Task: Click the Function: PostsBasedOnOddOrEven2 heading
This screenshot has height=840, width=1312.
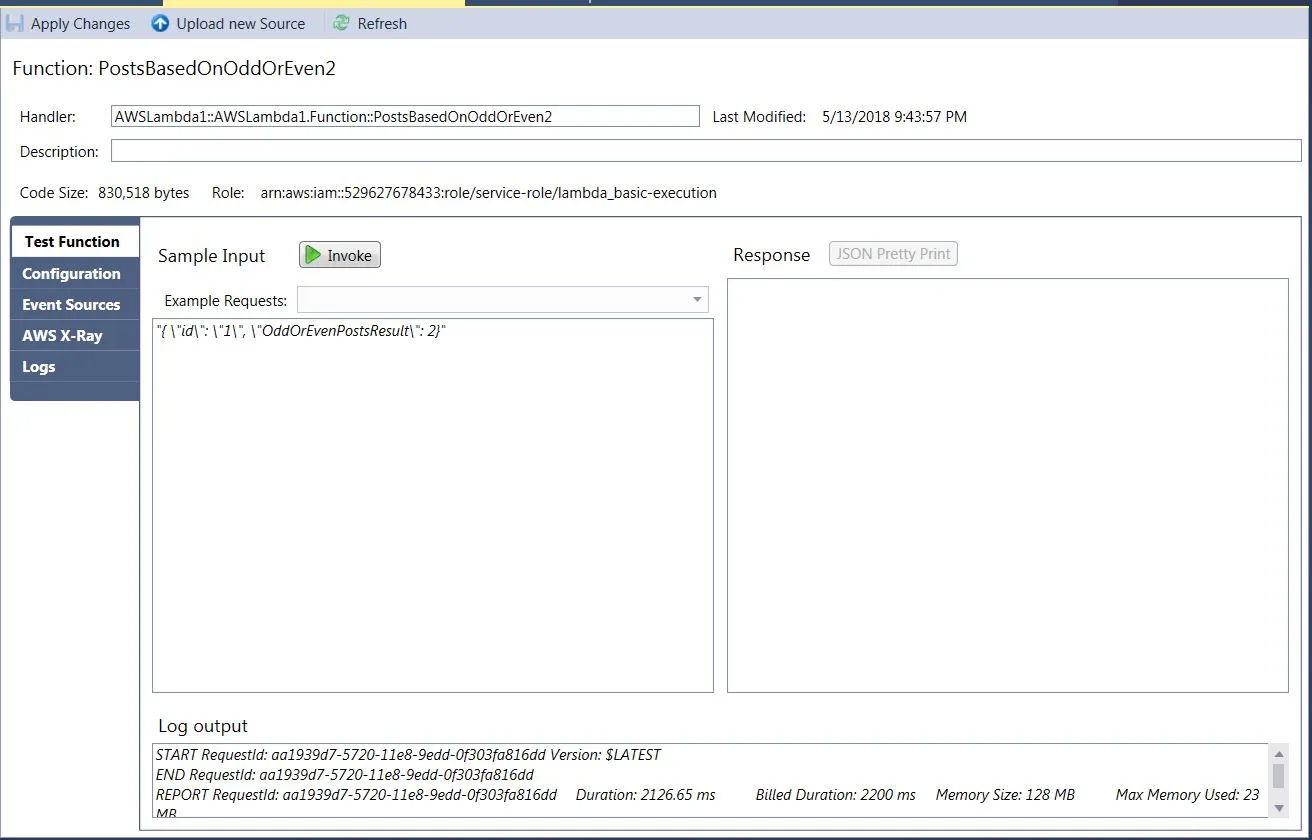Action: click(174, 69)
